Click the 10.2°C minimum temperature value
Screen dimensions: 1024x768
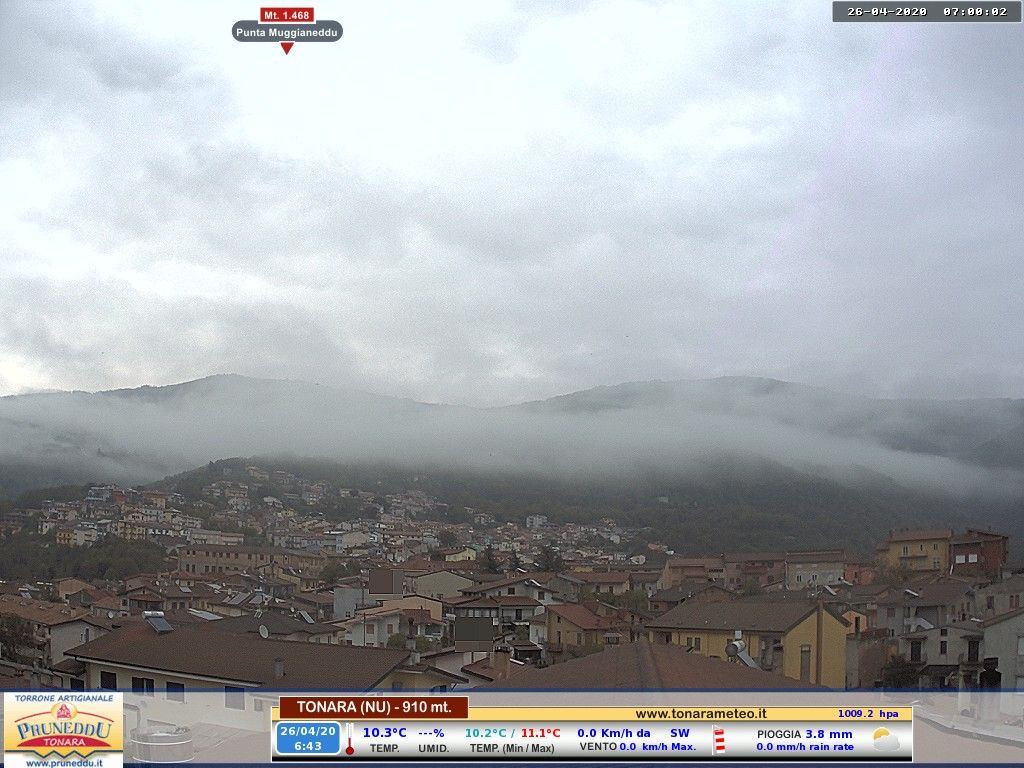(x=485, y=733)
